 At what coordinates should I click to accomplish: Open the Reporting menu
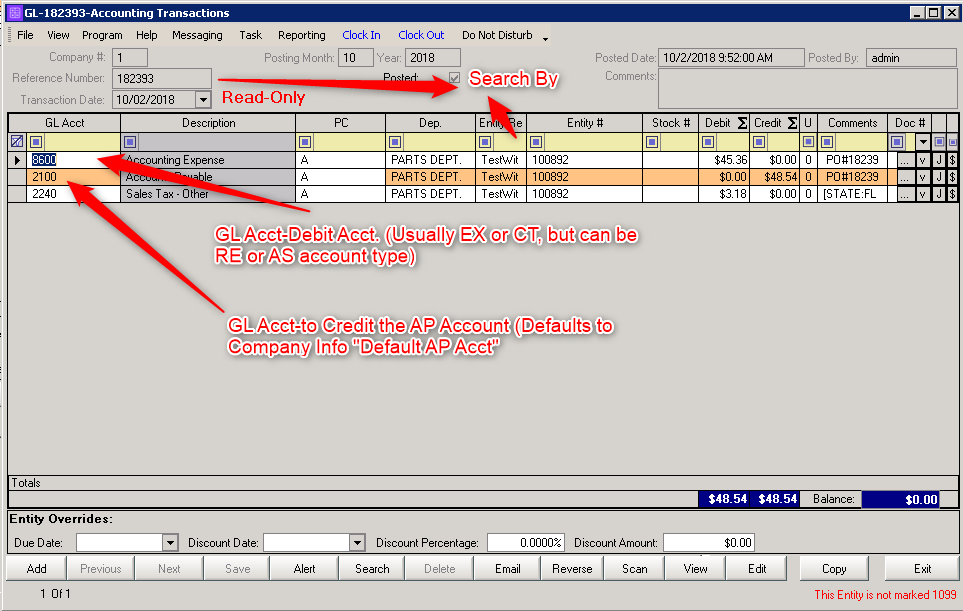(x=301, y=35)
